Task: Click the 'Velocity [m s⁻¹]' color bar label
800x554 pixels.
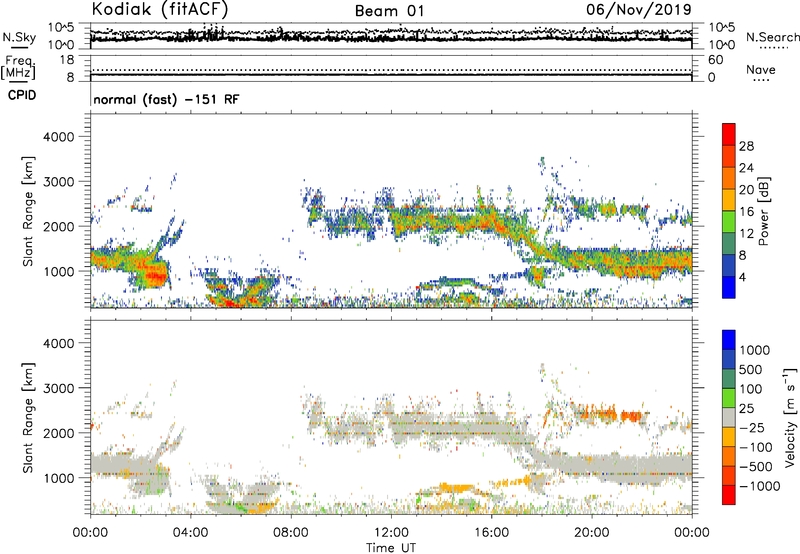Action: 790,417
